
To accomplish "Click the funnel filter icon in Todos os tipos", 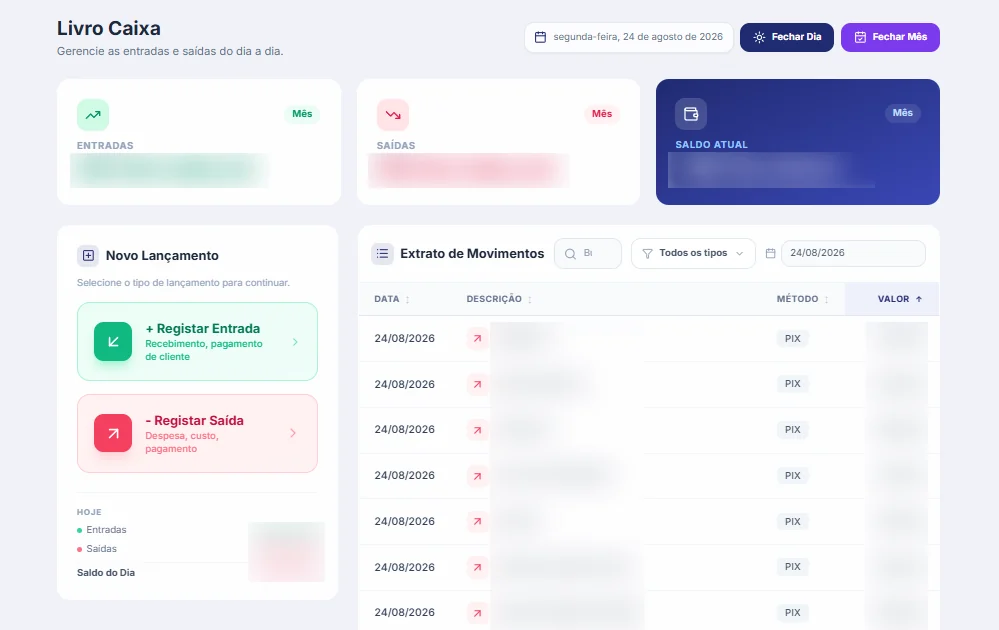I will (x=647, y=254).
